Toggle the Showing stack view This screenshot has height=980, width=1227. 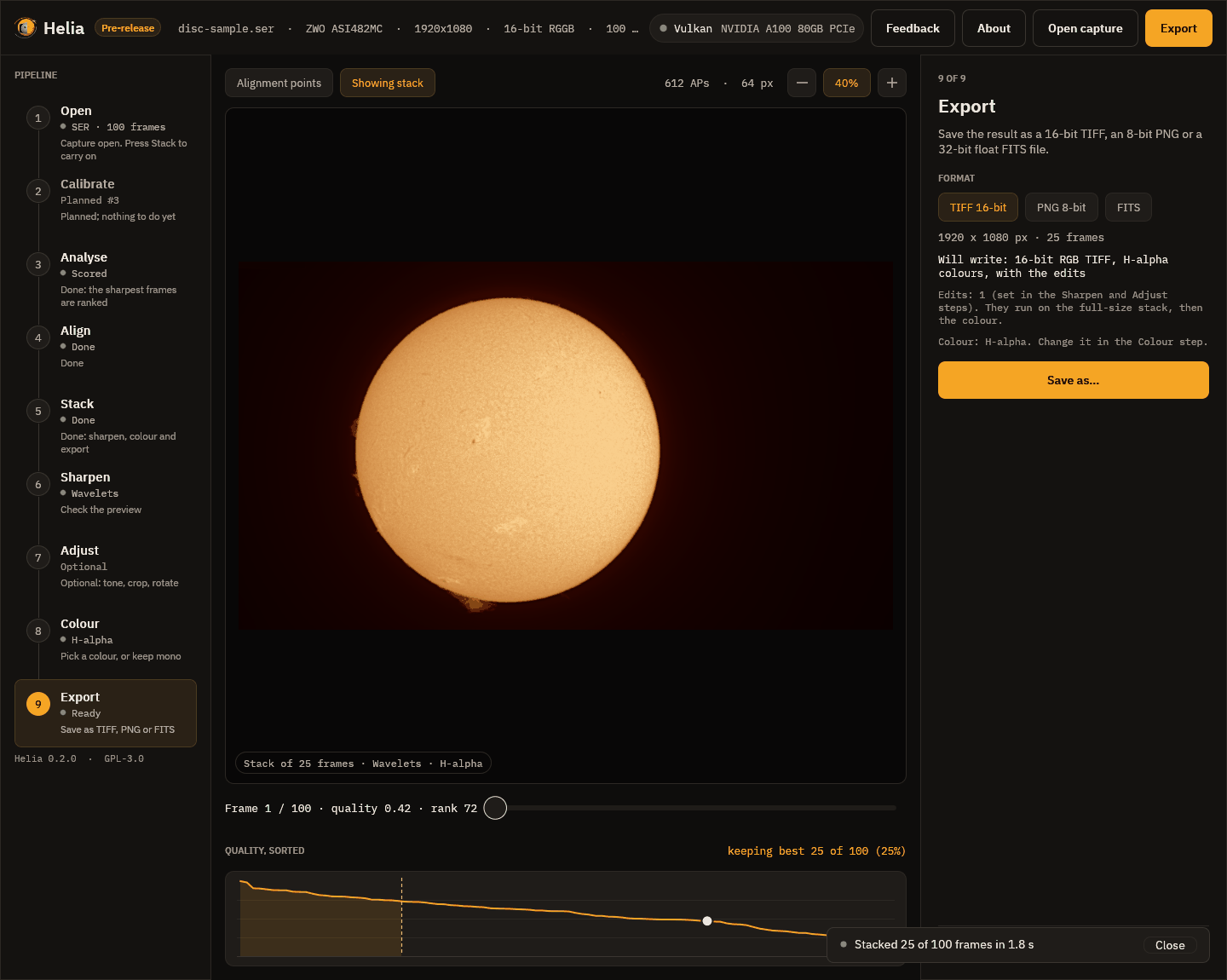click(388, 83)
